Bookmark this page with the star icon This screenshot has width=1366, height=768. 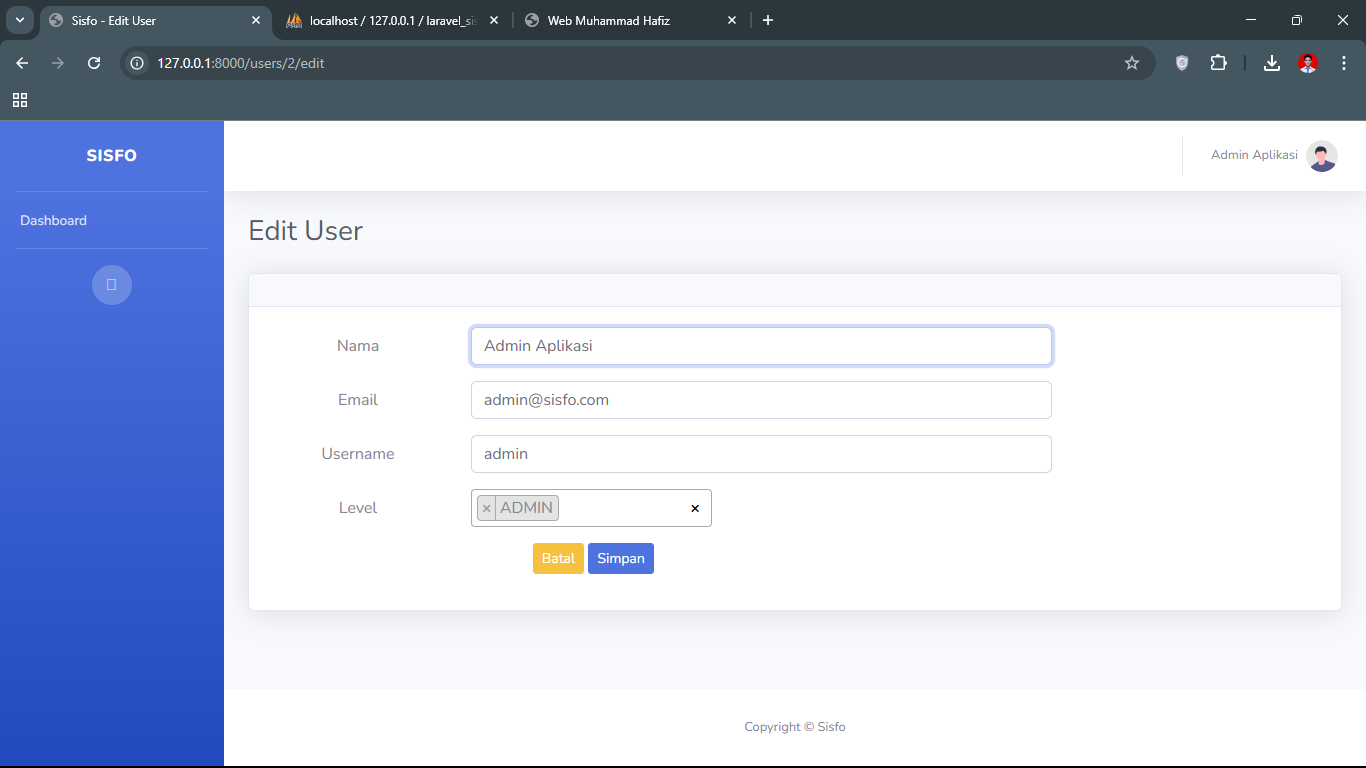point(1132,63)
